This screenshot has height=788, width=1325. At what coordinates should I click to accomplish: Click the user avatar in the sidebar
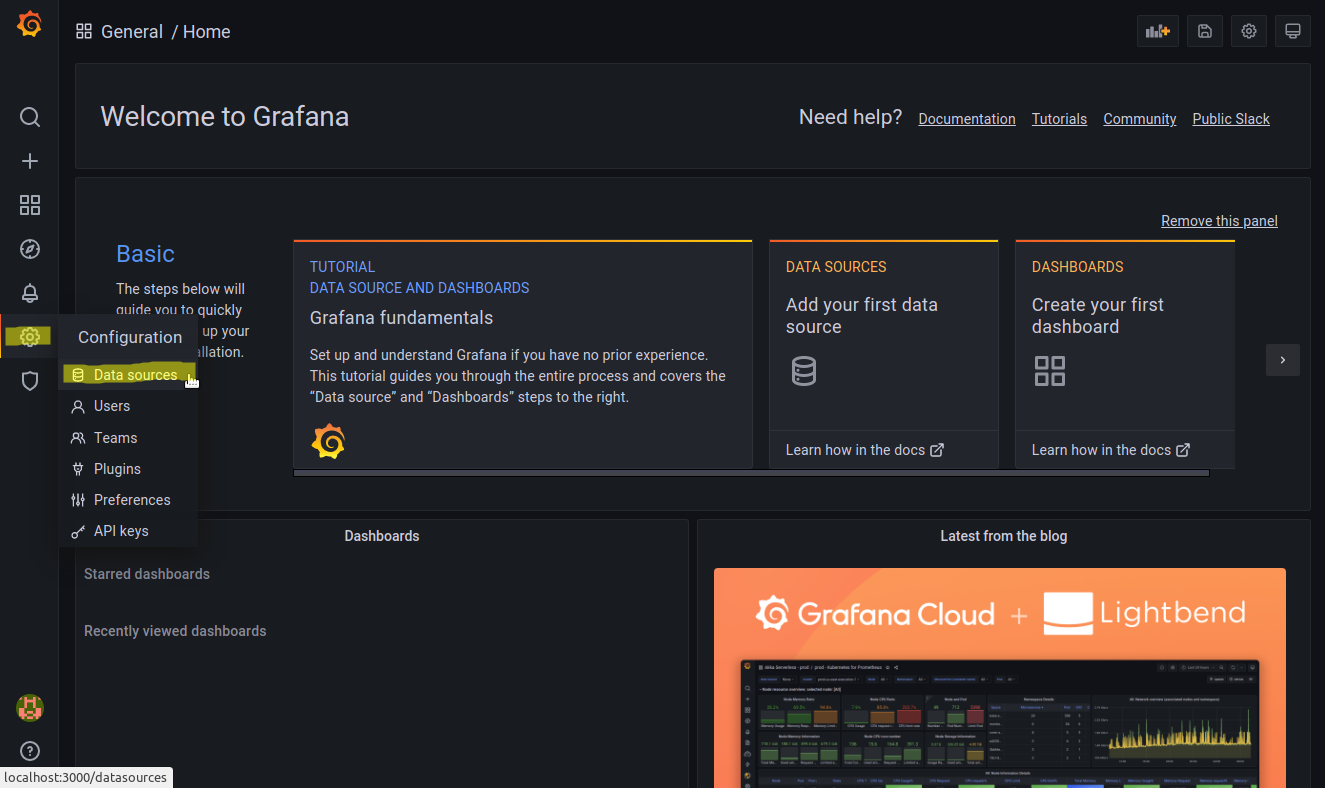pyautogui.click(x=30, y=708)
